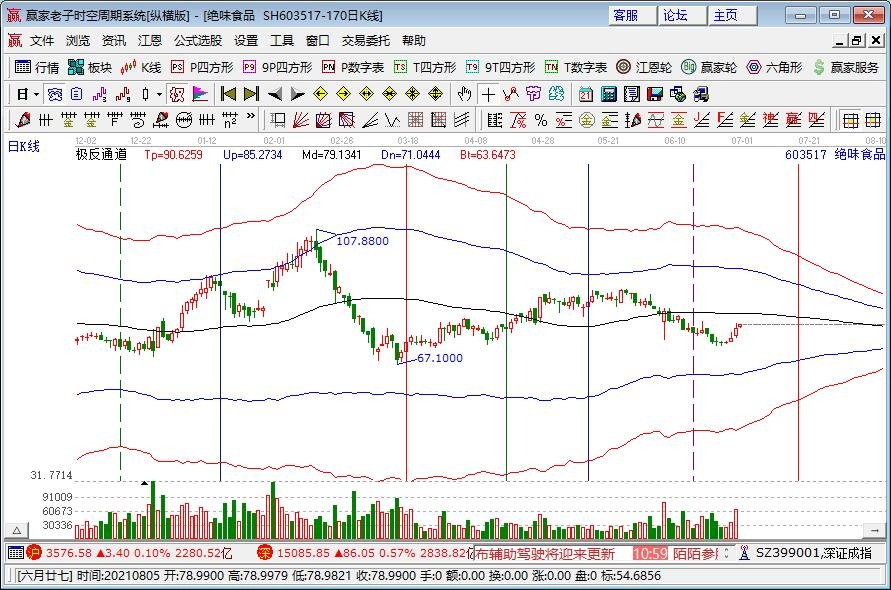Open the 六角形 hexagon tool
The image size is (891, 590).
[x=774, y=68]
